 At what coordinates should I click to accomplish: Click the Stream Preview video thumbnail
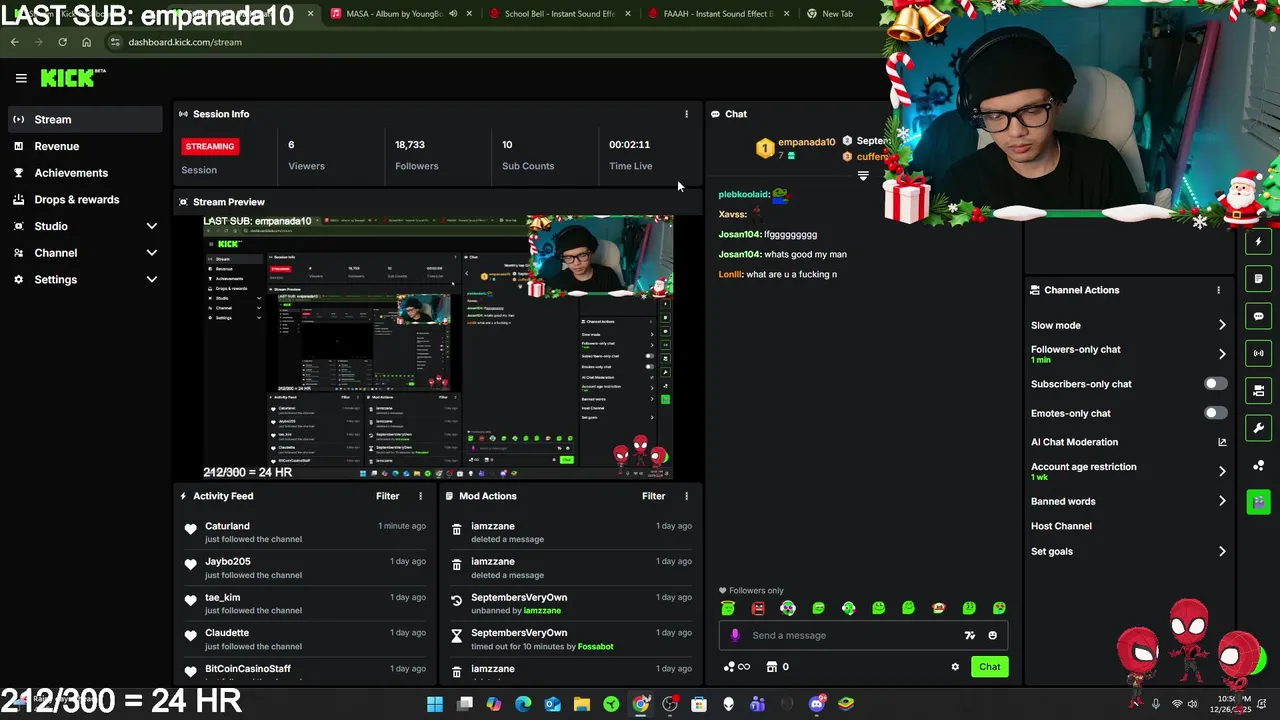438,347
